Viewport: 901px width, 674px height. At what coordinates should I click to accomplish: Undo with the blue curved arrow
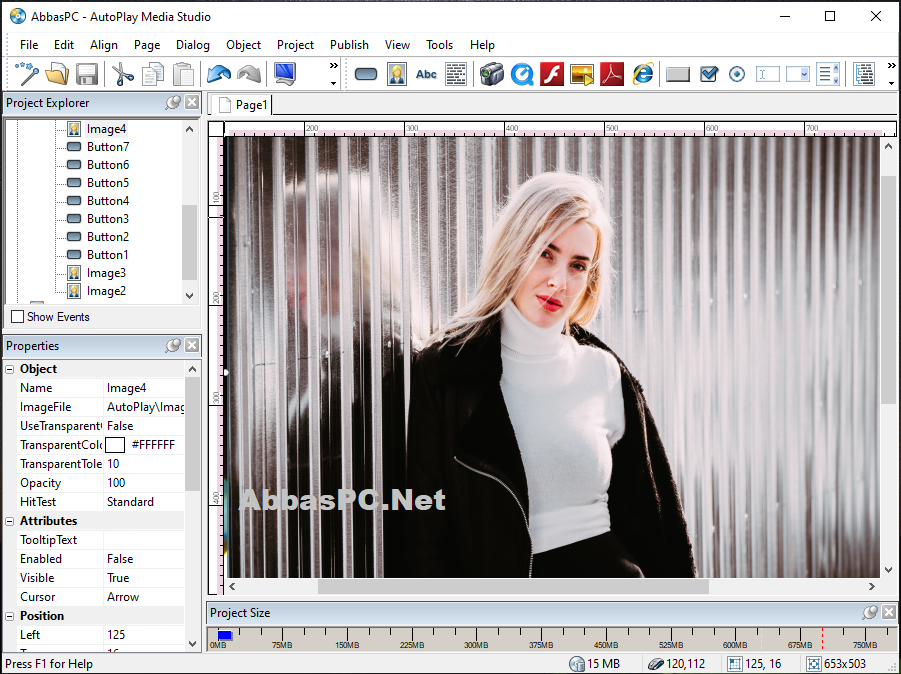click(219, 74)
